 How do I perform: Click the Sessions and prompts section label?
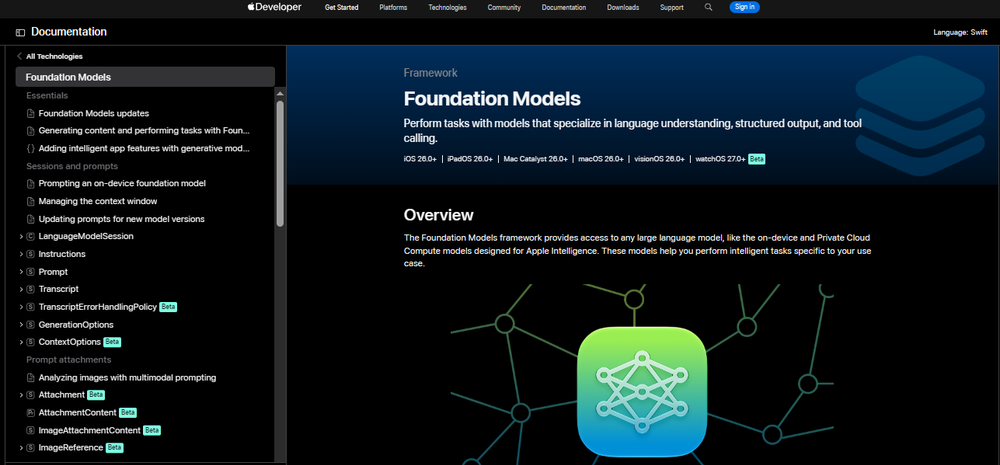tap(72, 166)
